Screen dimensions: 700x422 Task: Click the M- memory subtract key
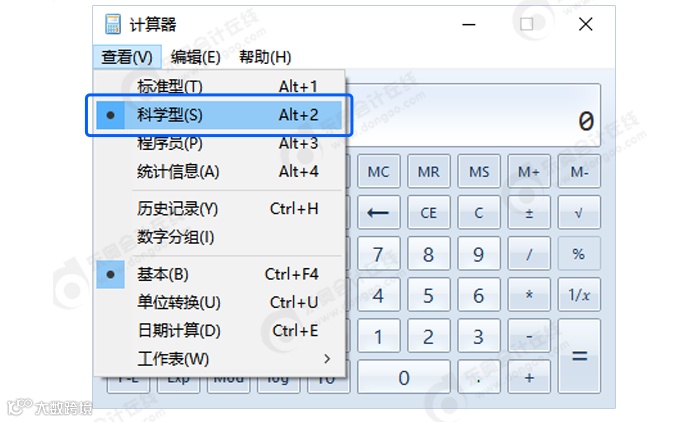[579, 171]
